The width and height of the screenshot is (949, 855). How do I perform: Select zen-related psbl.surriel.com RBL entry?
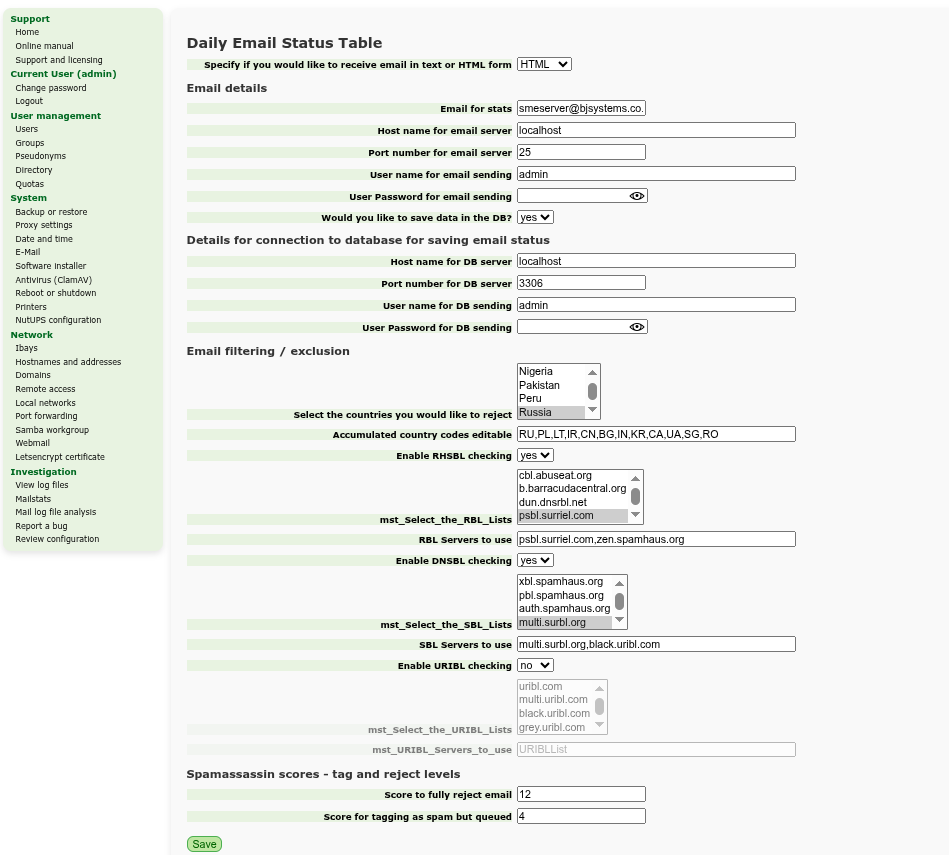(572, 516)
